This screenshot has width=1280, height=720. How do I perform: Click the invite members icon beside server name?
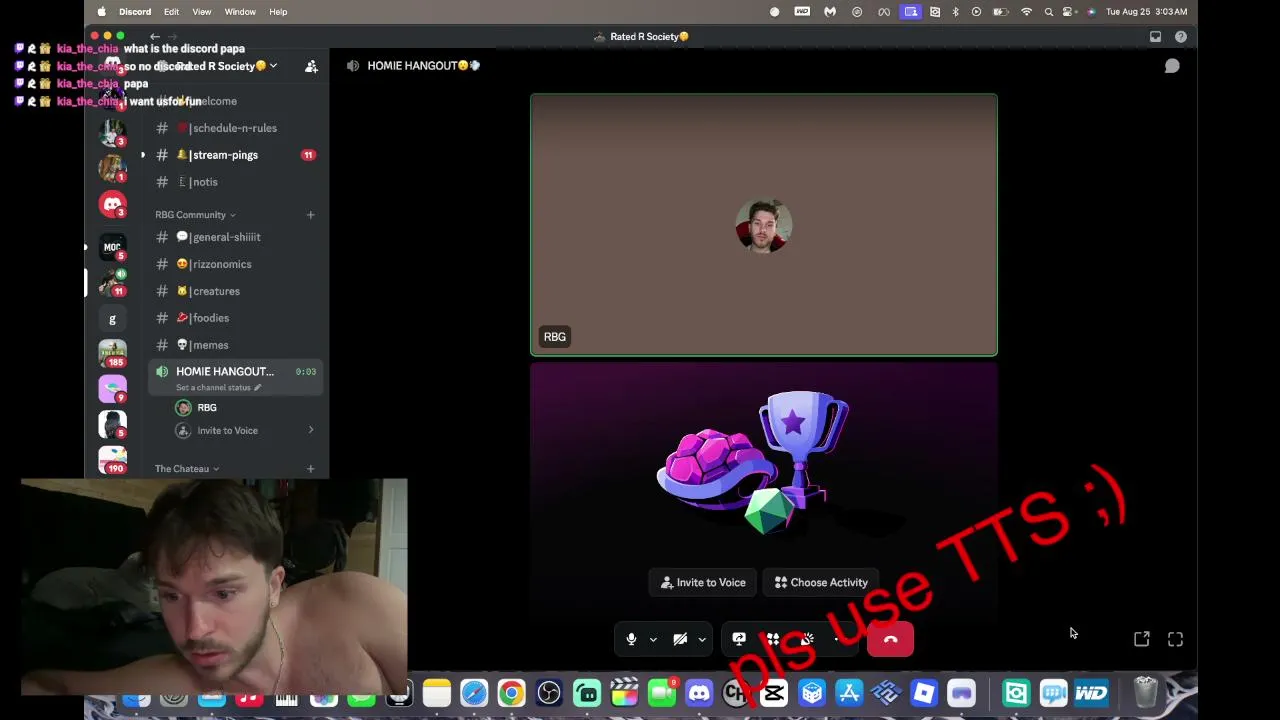click(x=311, y=66)
